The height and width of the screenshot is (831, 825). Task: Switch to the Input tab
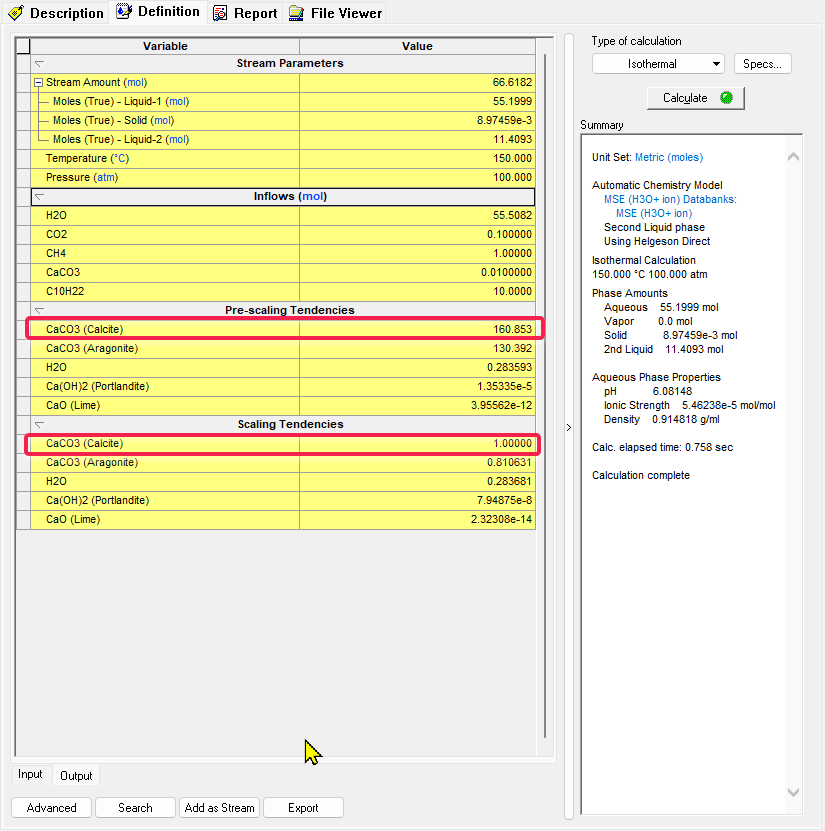coord(30,774)
